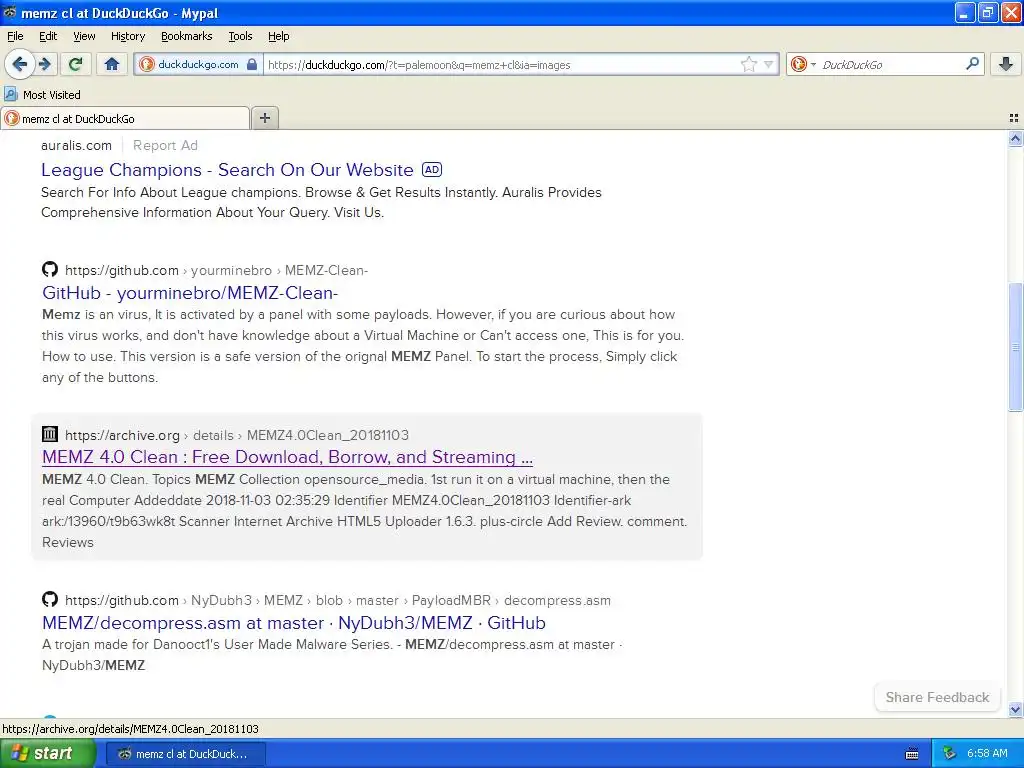The image size is (1024, 768).
Task: Open MEMZ/decompress.asm at master result
Action: tap(294, 622)
